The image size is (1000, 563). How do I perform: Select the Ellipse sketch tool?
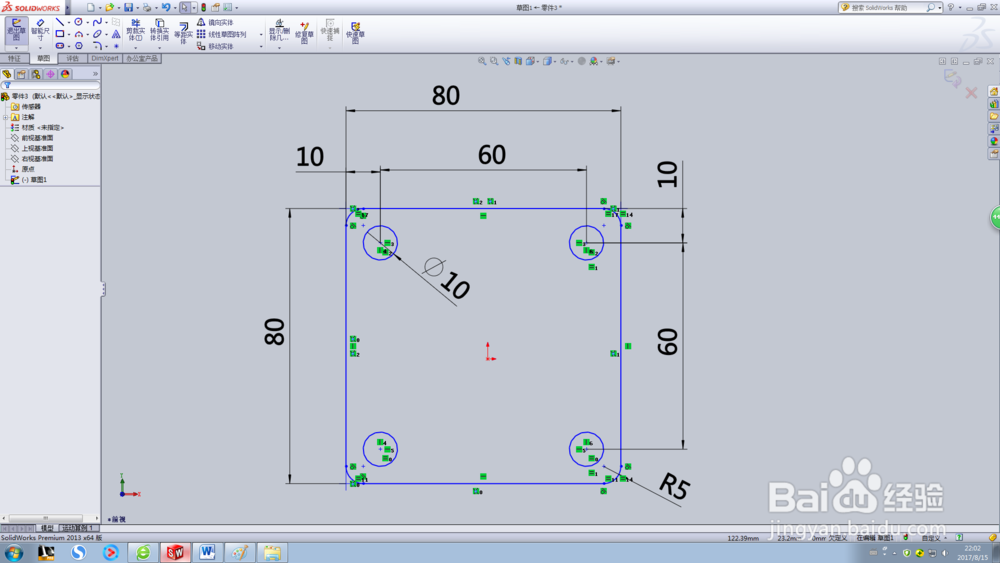[x=97, y=34]
